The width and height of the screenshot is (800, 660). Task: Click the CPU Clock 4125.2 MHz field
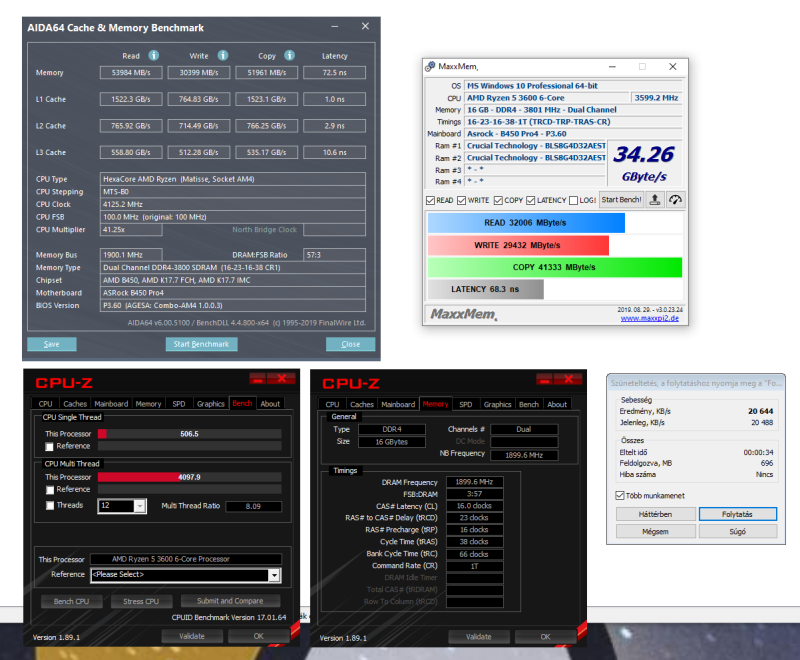(x=233, y=205)
